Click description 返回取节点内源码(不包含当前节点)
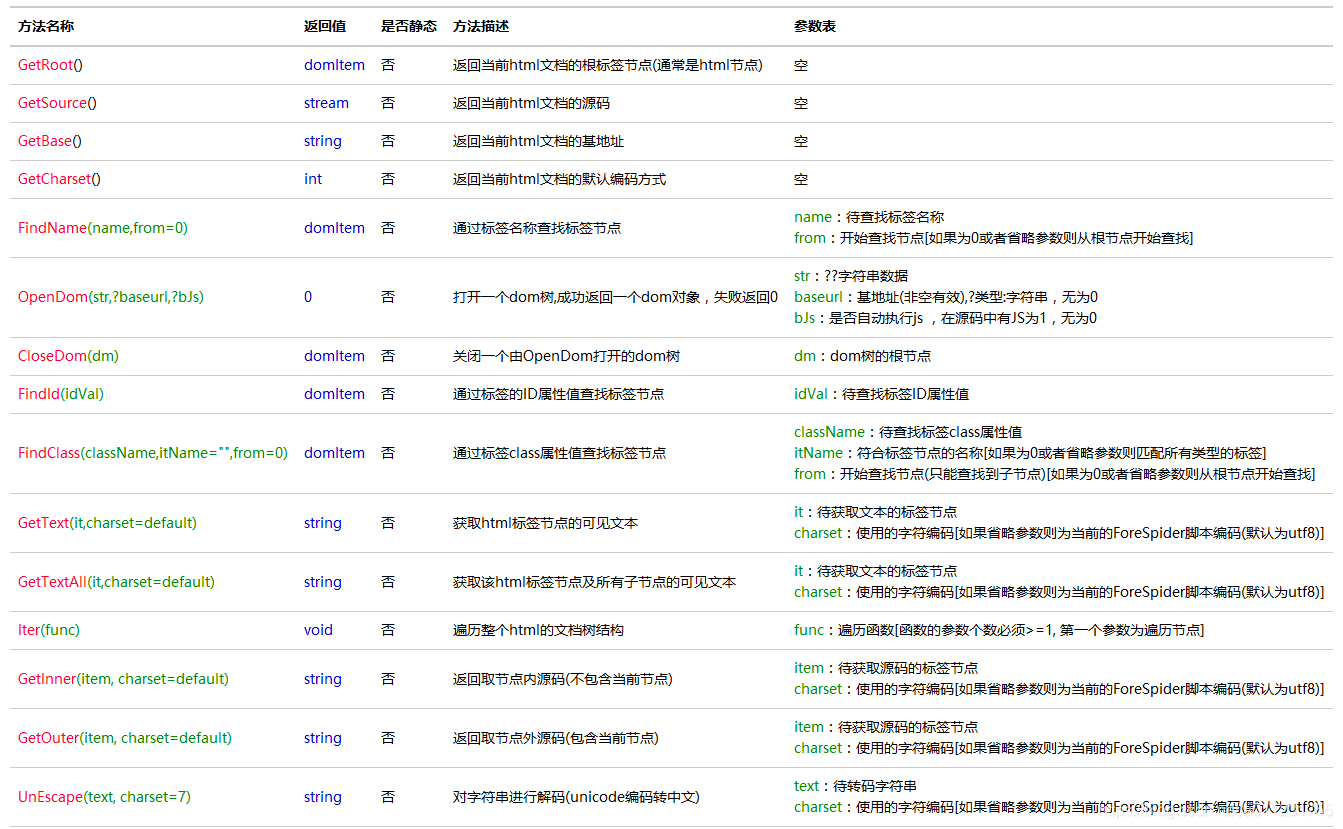The height and width of the screenshot is (829, 1343). [x=562, y=679]
